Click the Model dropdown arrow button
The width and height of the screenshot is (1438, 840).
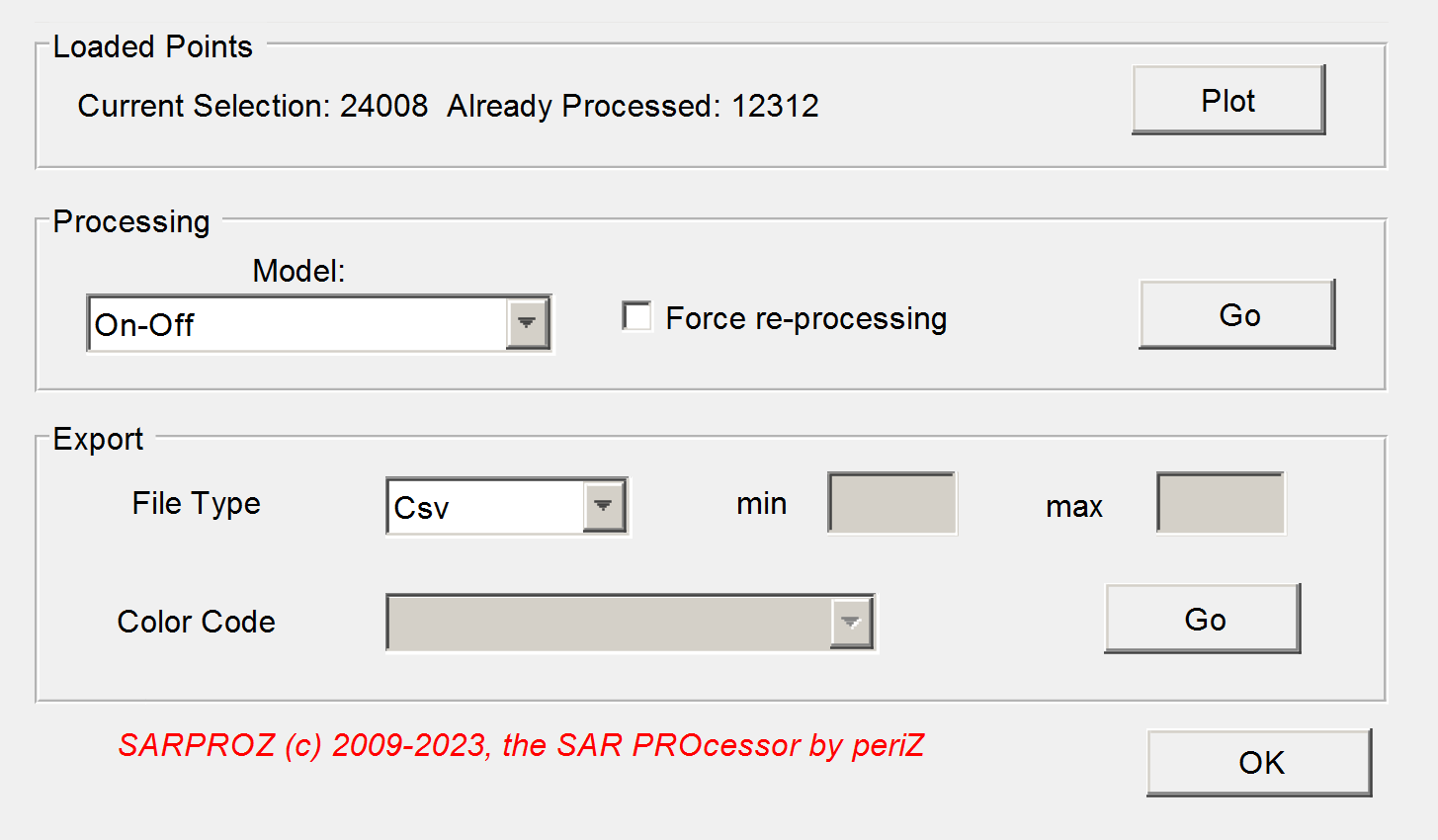click(x=528, y=323)
